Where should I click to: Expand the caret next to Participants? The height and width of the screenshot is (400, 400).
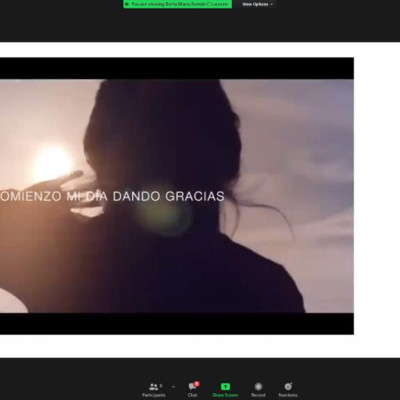[173, 387]
